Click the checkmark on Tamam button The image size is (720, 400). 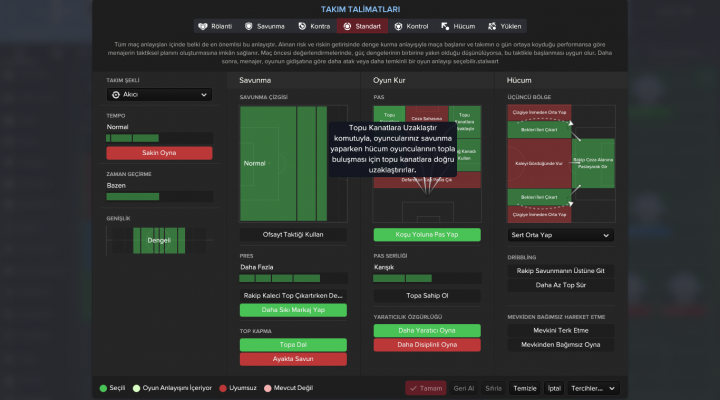tap(414, 388)
